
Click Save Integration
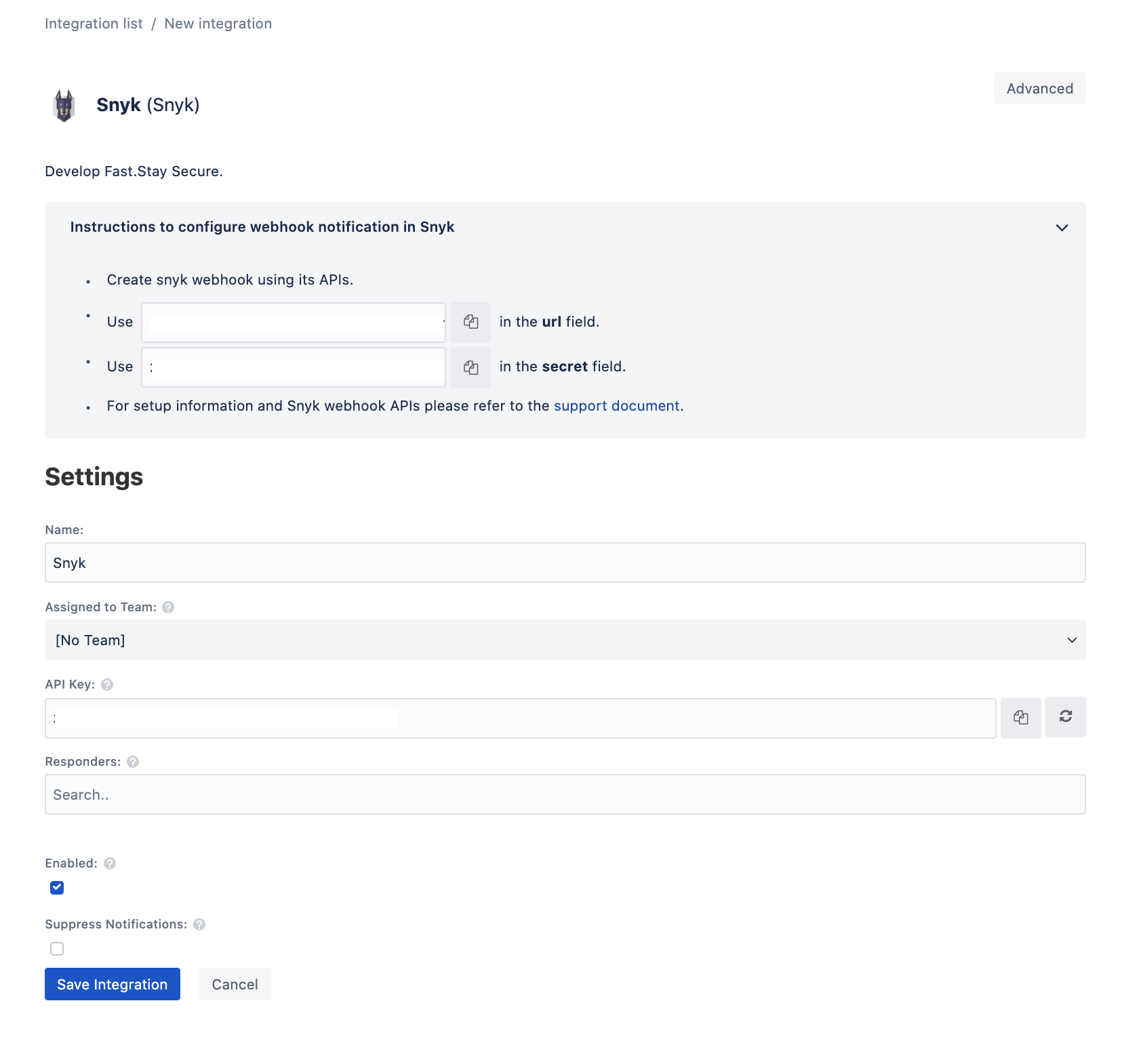[x=113, y=984]
